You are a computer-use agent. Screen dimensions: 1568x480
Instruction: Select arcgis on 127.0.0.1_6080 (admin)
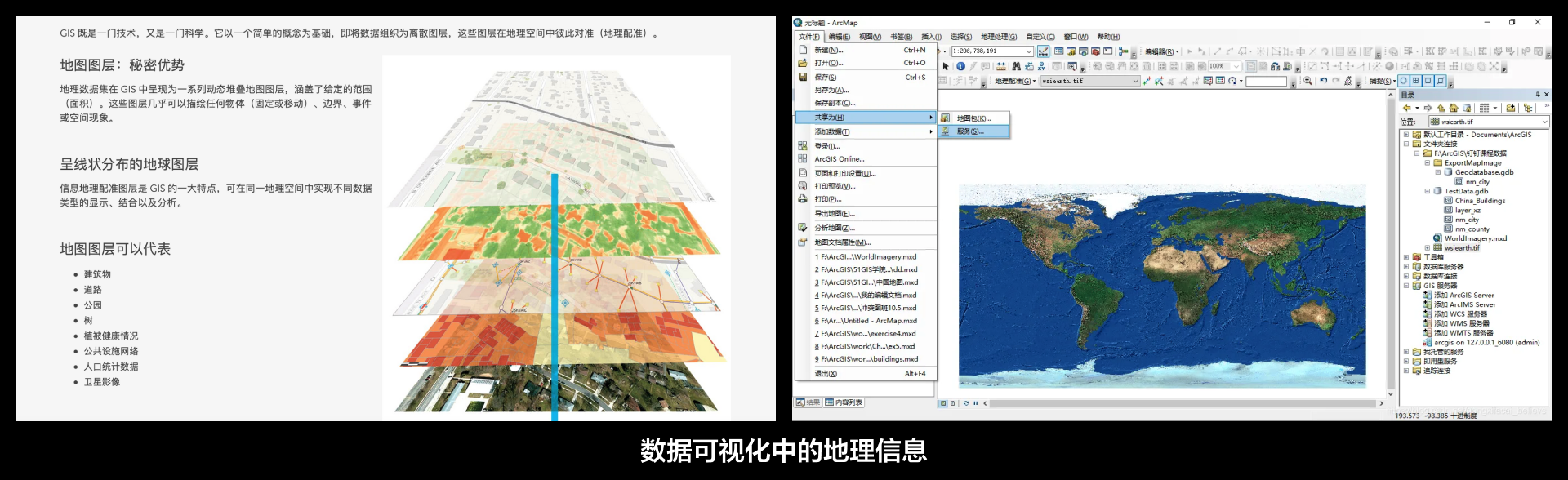coord(1486,343)
